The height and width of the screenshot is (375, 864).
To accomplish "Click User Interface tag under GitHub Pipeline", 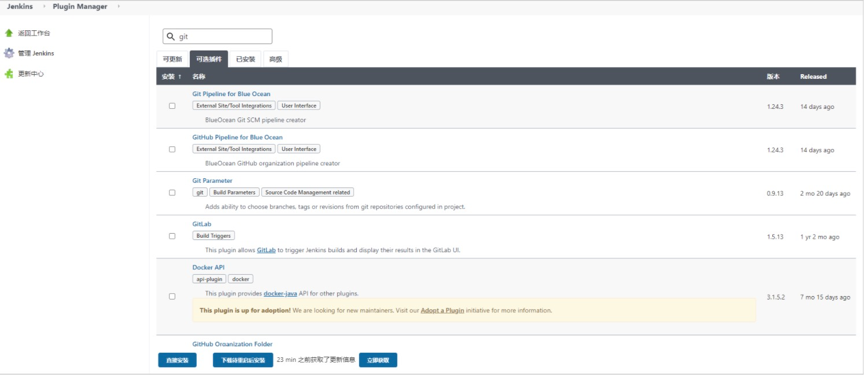I will (299, 149).
